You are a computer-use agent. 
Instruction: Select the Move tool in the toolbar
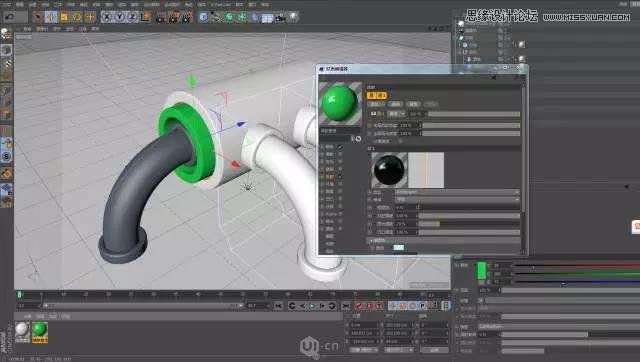click(51, 17)
